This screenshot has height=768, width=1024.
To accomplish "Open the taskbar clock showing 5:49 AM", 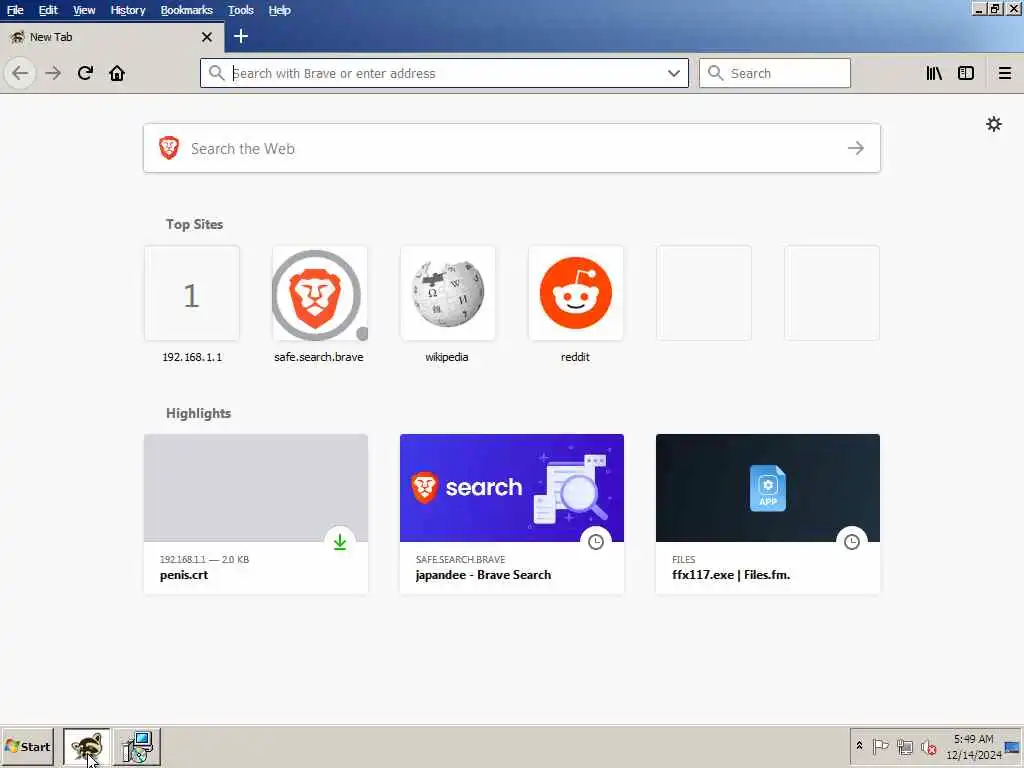I will (x=974, y=746).
